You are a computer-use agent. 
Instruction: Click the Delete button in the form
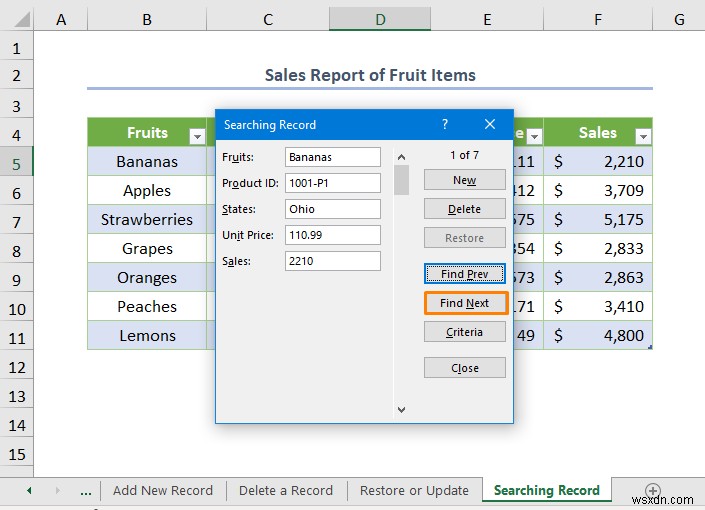[464, 209]
